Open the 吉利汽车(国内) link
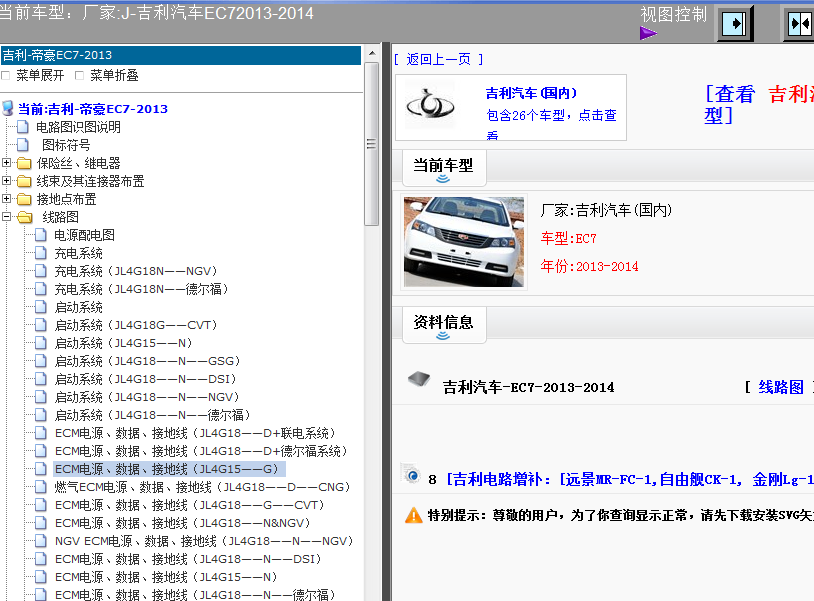The image size is (814, 601). [x=531, y=93]
